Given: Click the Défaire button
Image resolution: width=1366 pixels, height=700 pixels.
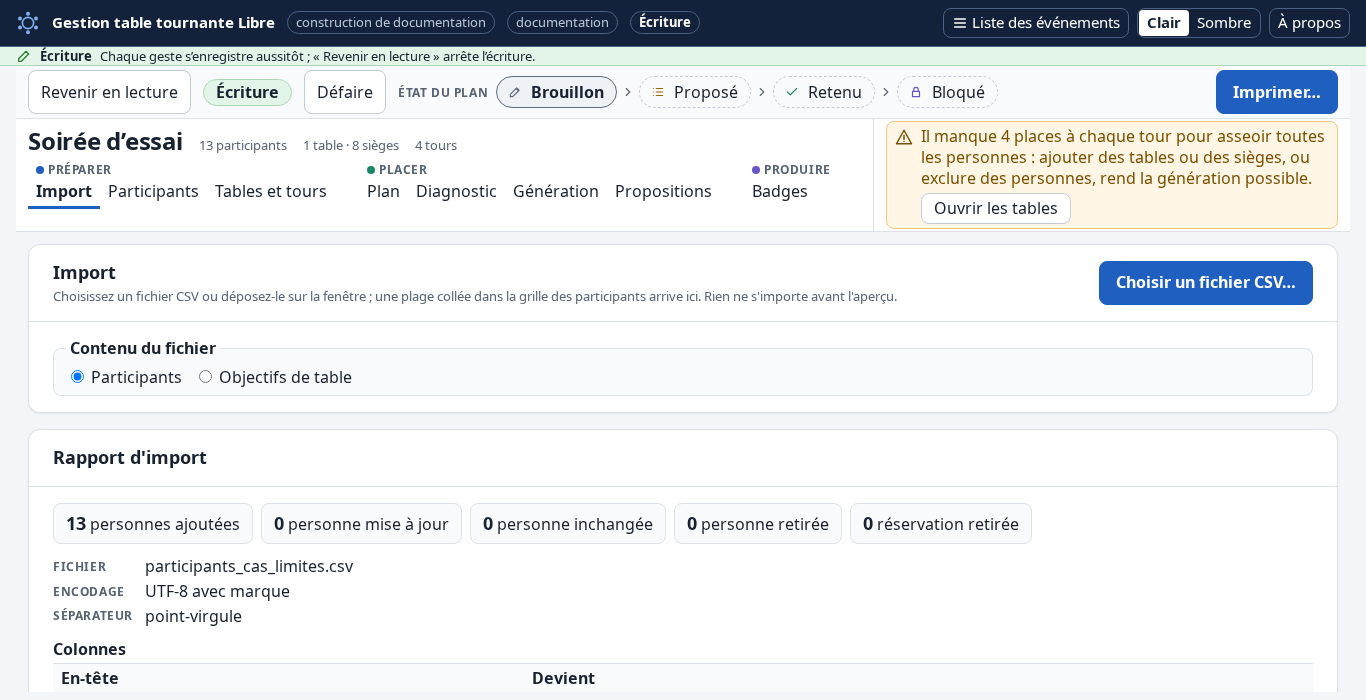Looking at the screenshot, I should coord(345,92).
